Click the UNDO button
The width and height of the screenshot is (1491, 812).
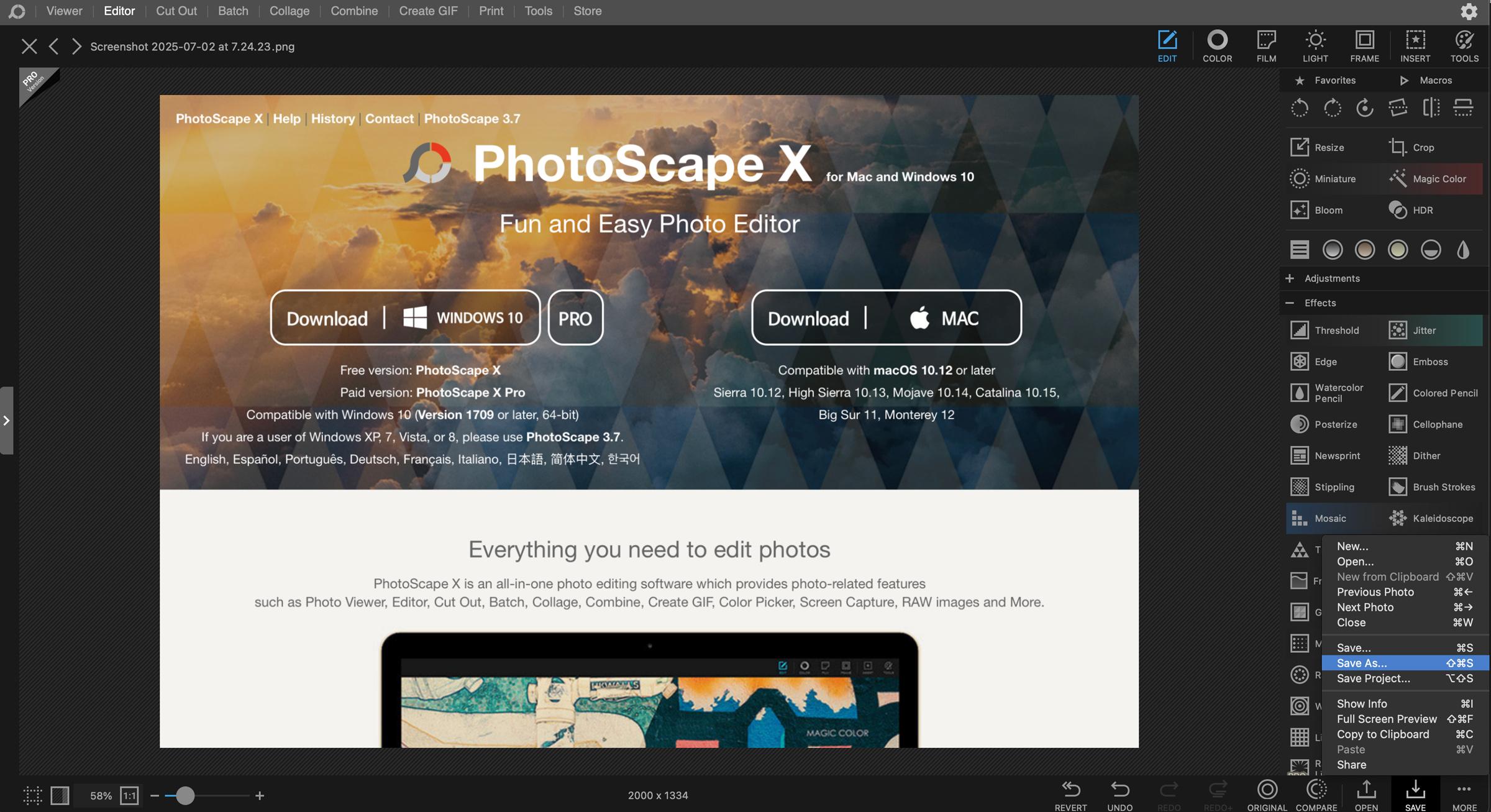click(x=1119, y=795)
